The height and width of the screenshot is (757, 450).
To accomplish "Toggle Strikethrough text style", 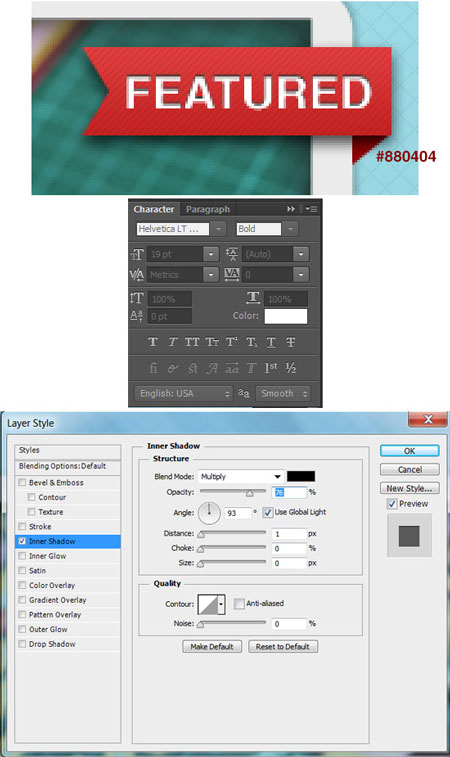I will point(290,342).
